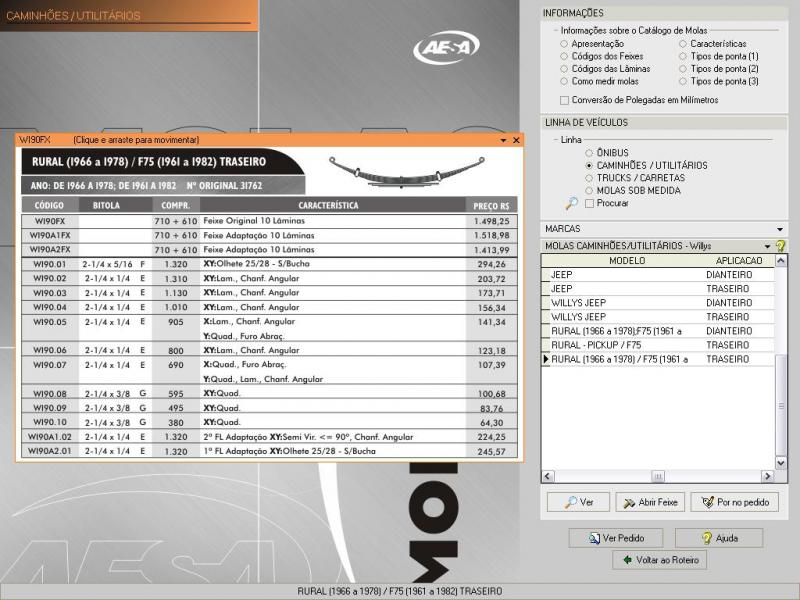800x600 pixels.
Task: Toggle the Procurar checkbox
Action: coord(589,203)
